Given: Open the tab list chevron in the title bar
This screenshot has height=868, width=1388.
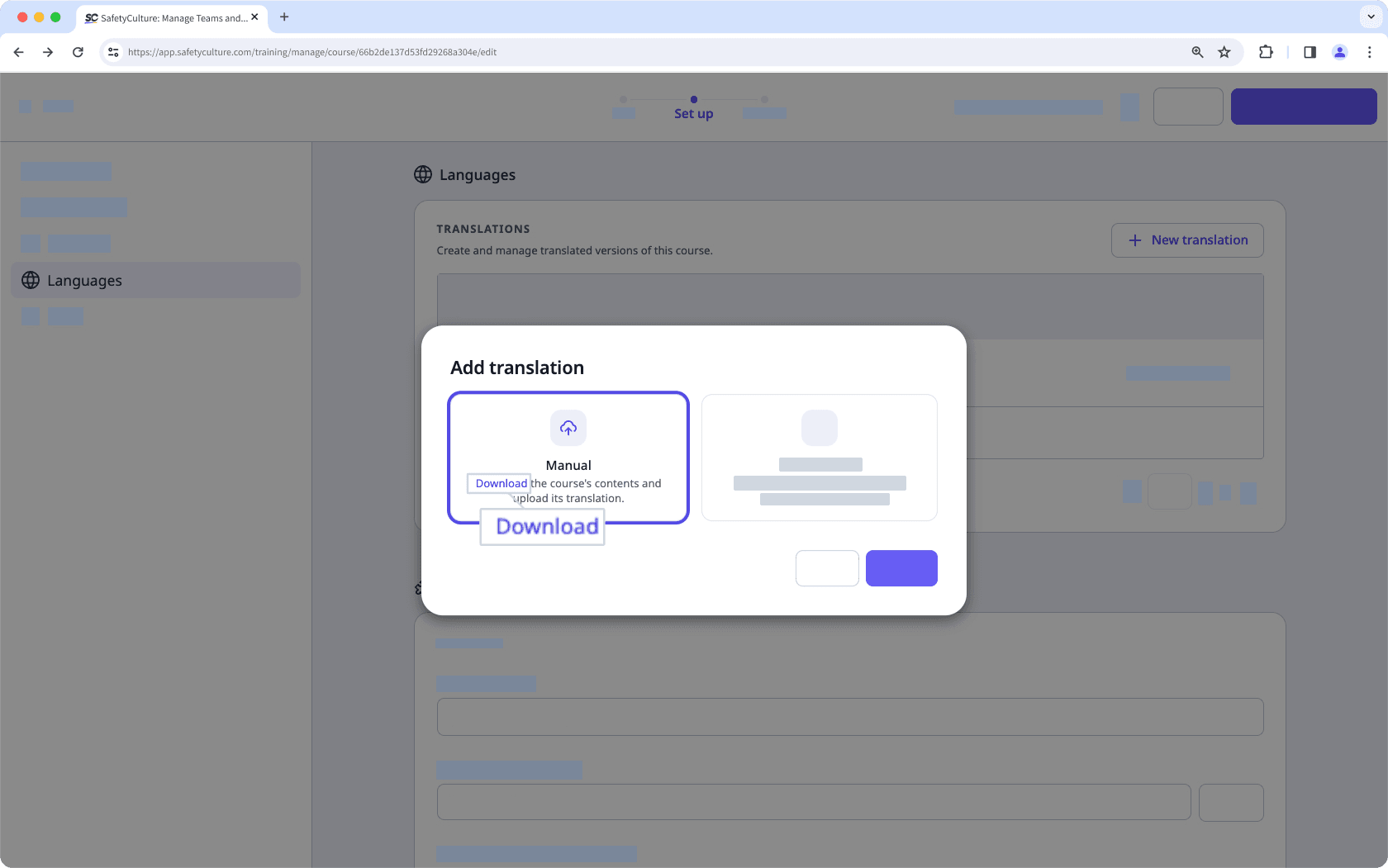Looking at the screenshot, I should pos(1370,17).
